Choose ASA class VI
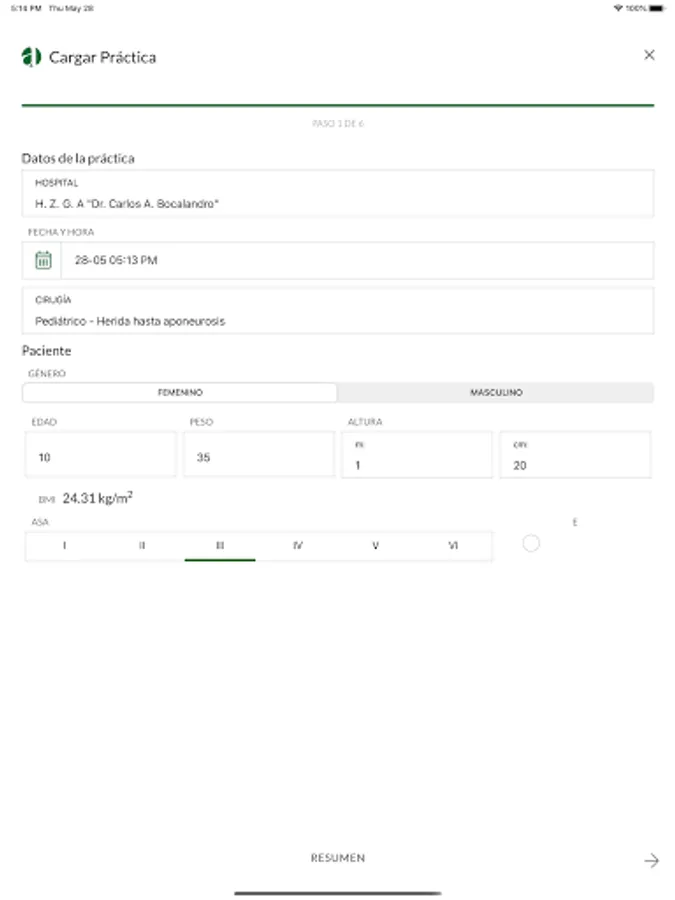Screen dimensions: 675x900 [453, 546]
